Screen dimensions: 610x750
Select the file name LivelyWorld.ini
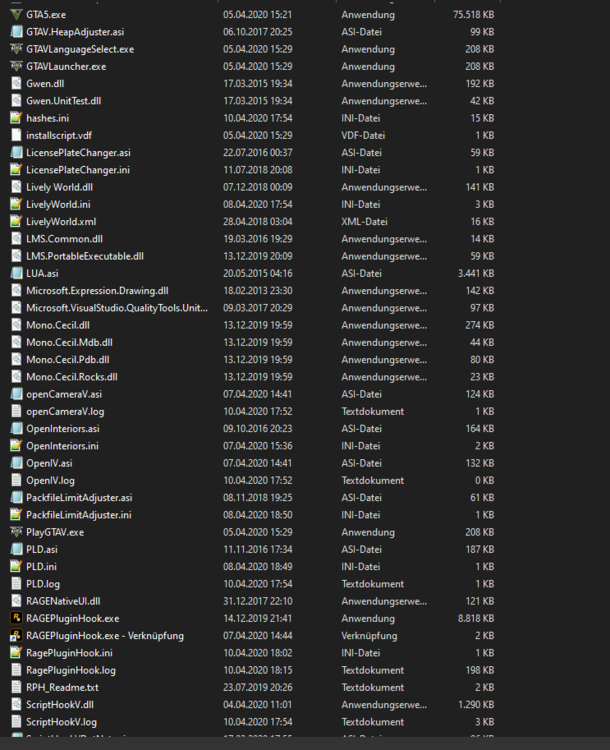[58, 204]
